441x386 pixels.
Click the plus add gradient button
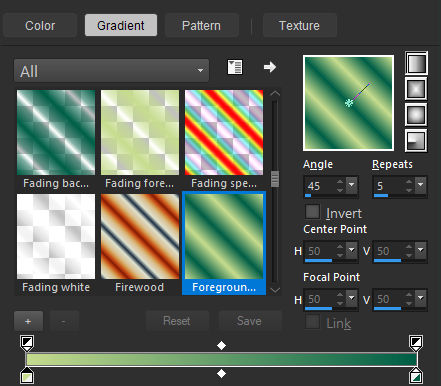(x=28, y=321)
